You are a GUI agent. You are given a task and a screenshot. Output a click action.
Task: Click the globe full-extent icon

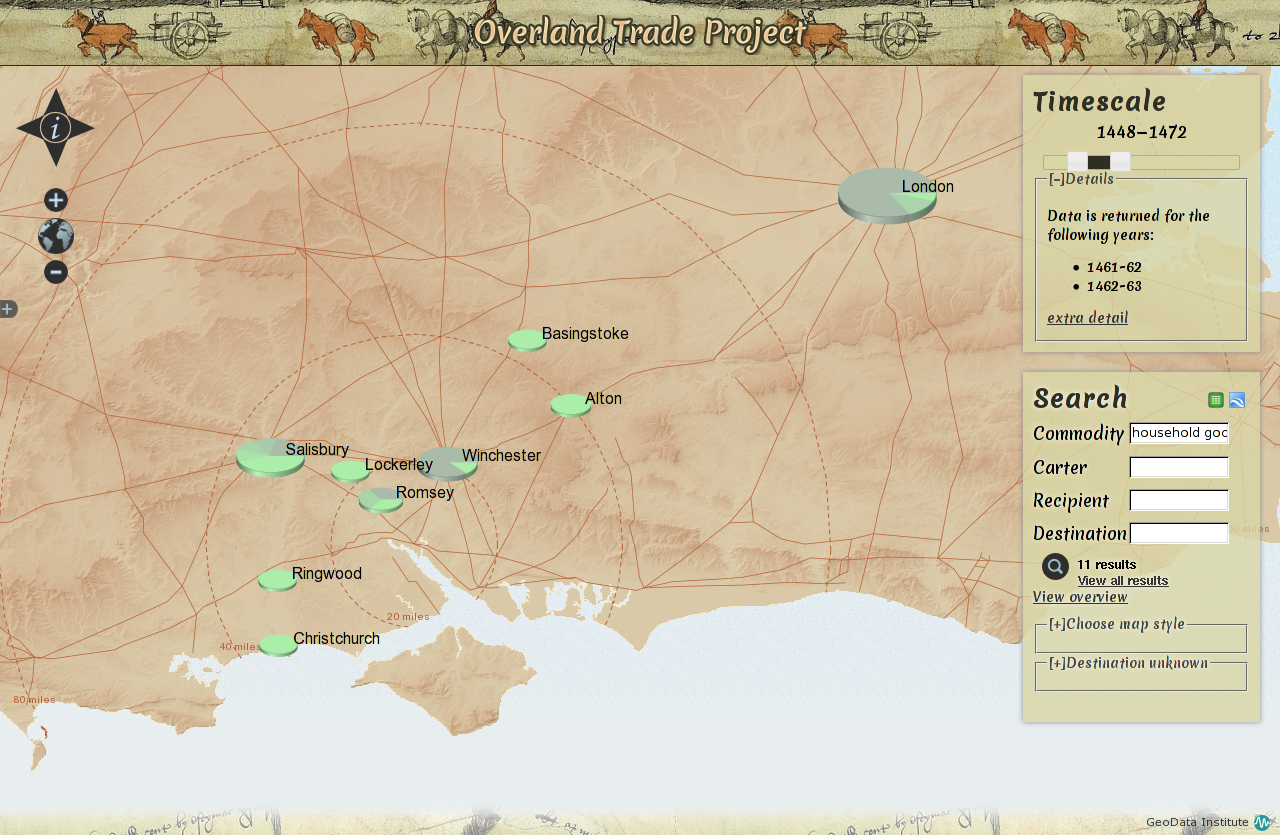pos(56,236)
